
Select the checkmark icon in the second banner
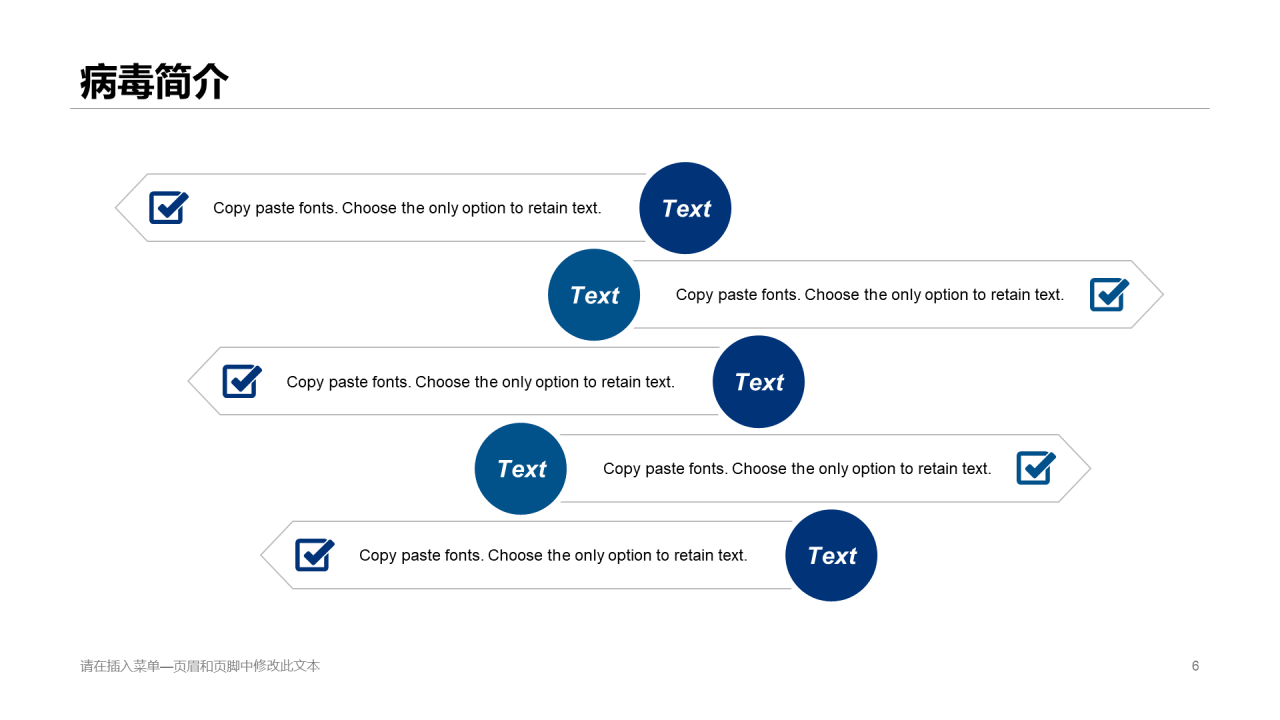tap(1109, 295)
